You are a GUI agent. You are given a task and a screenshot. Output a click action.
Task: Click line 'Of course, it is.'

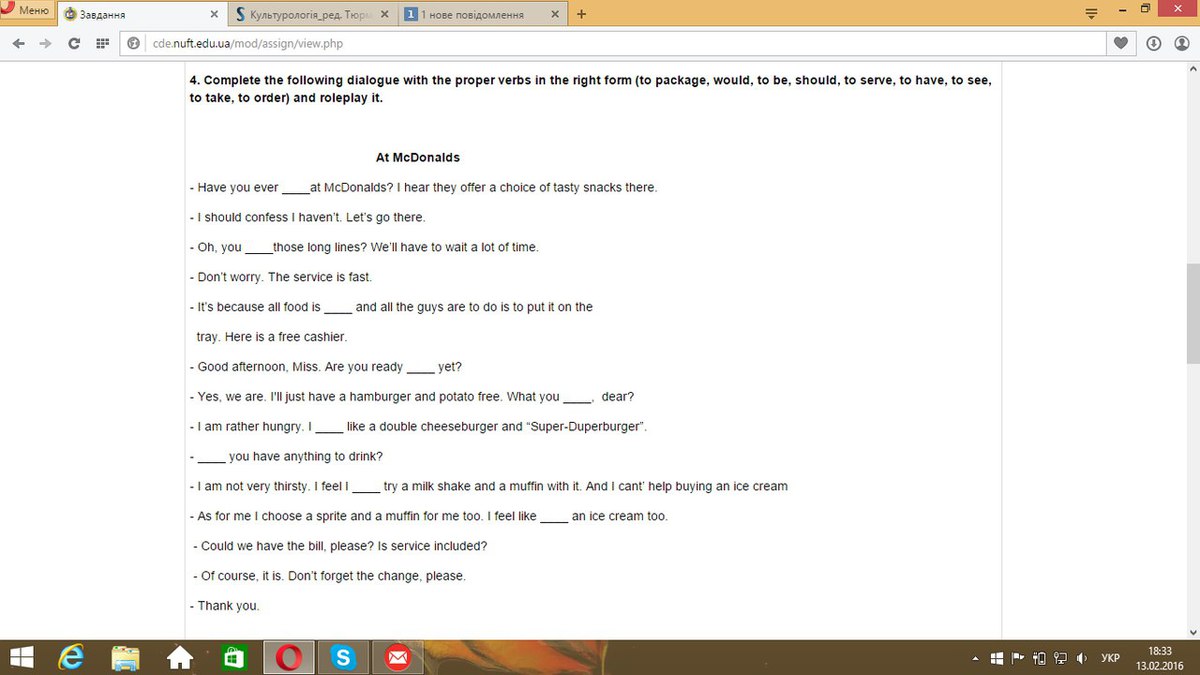click(x=329, y=576)
